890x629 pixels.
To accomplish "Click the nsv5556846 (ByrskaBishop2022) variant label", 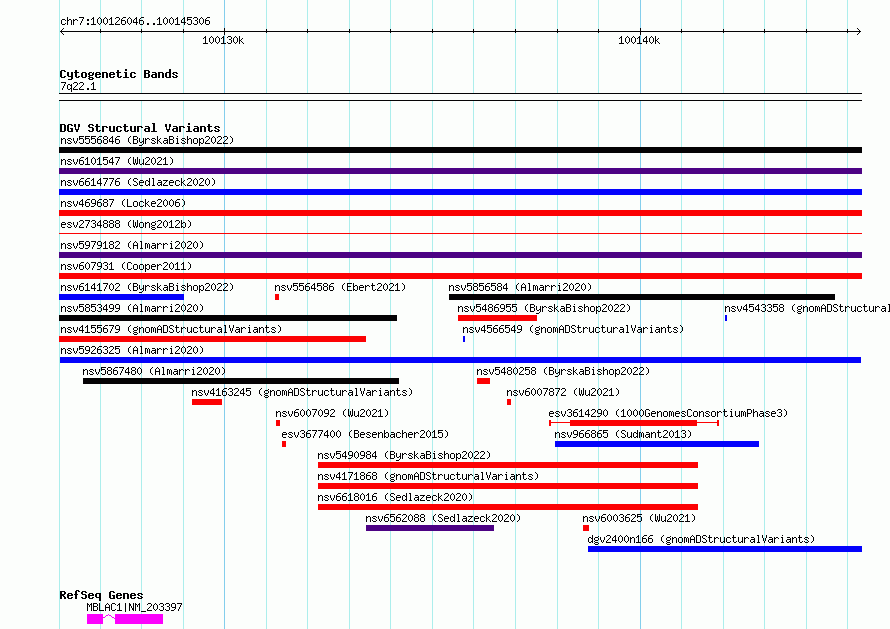I will (x=147, y=140).
